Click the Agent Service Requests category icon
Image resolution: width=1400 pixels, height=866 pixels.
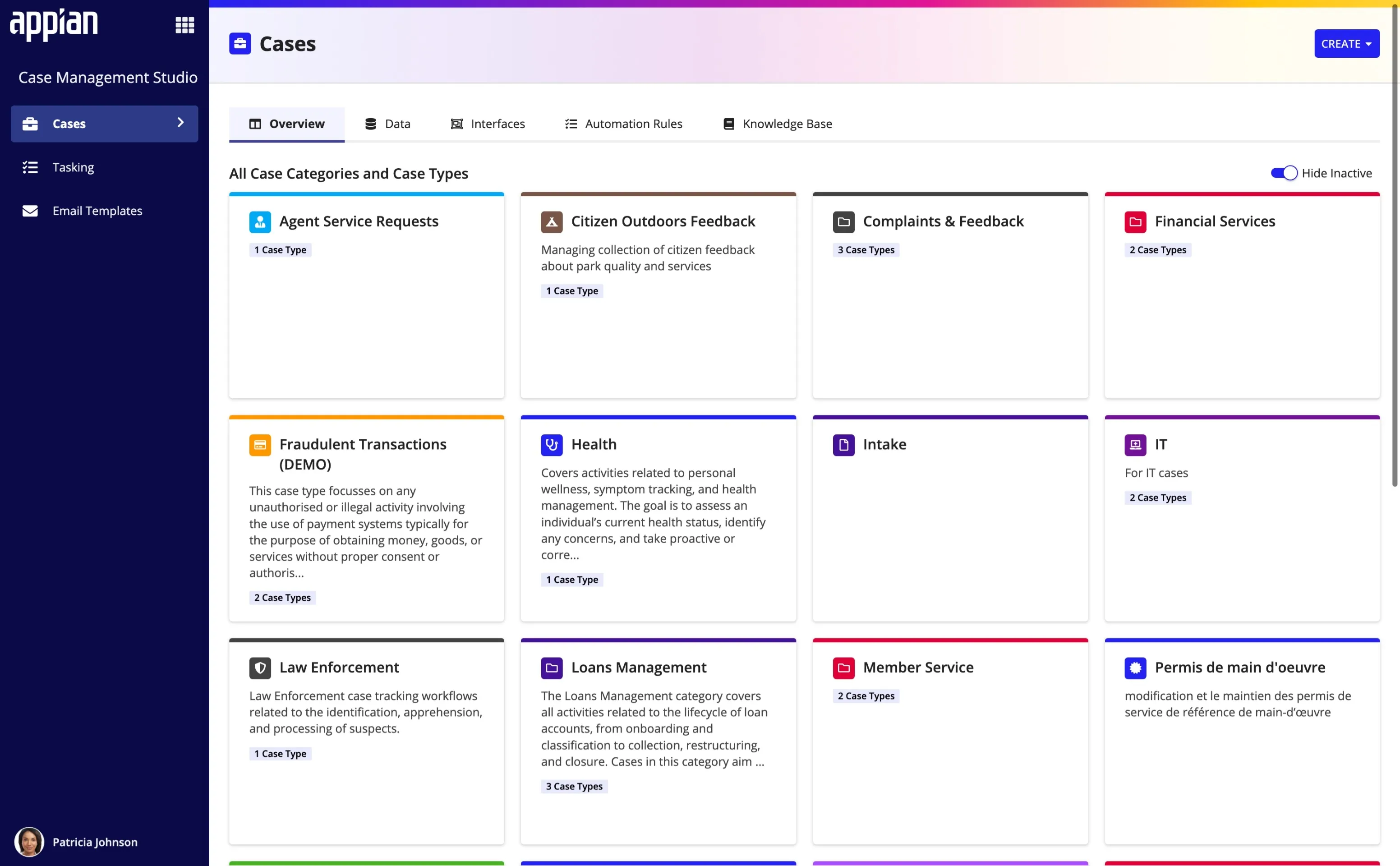click(x=260, y=221)
